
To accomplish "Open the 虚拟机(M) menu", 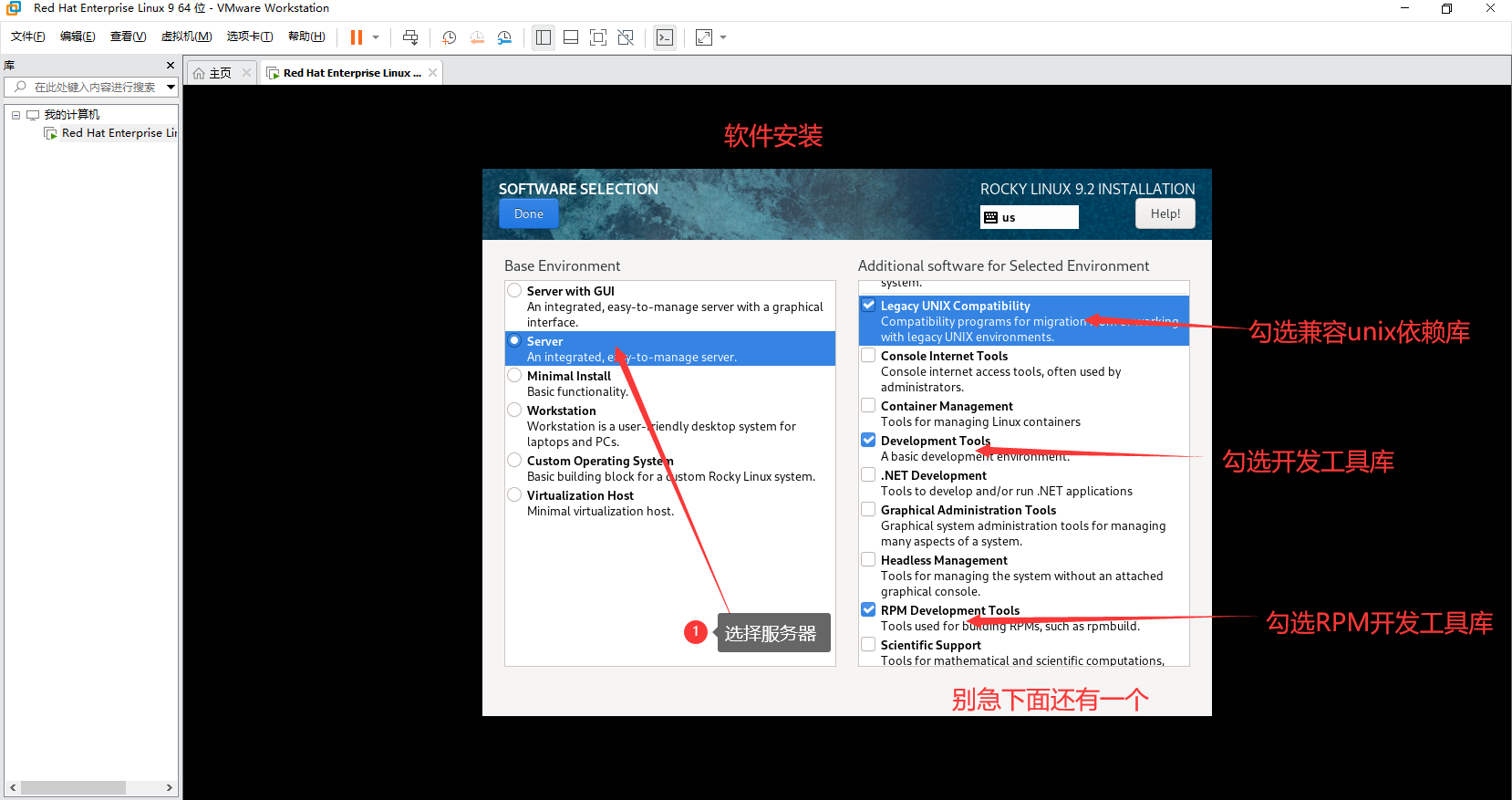I will (186, 36).
